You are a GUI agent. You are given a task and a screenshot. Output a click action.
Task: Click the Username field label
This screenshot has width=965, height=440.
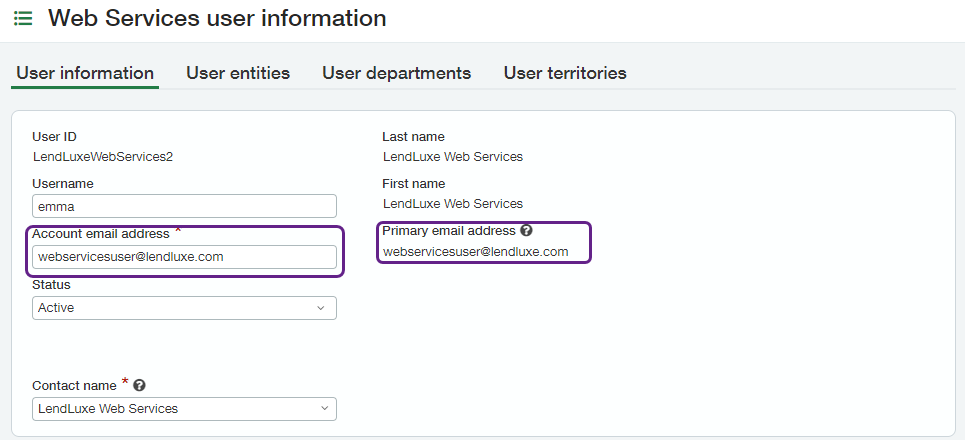pyautogui.click(x=63, y=184)
